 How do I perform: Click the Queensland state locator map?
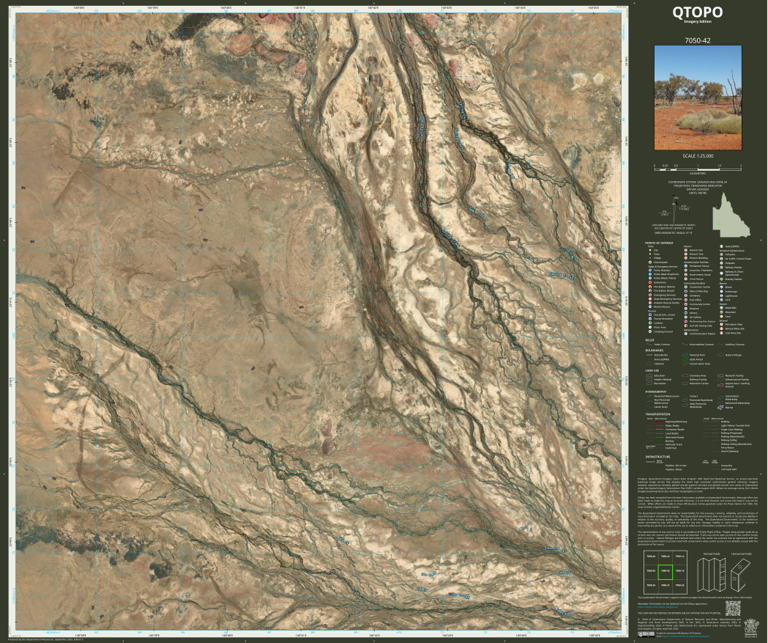coord(731,215)
